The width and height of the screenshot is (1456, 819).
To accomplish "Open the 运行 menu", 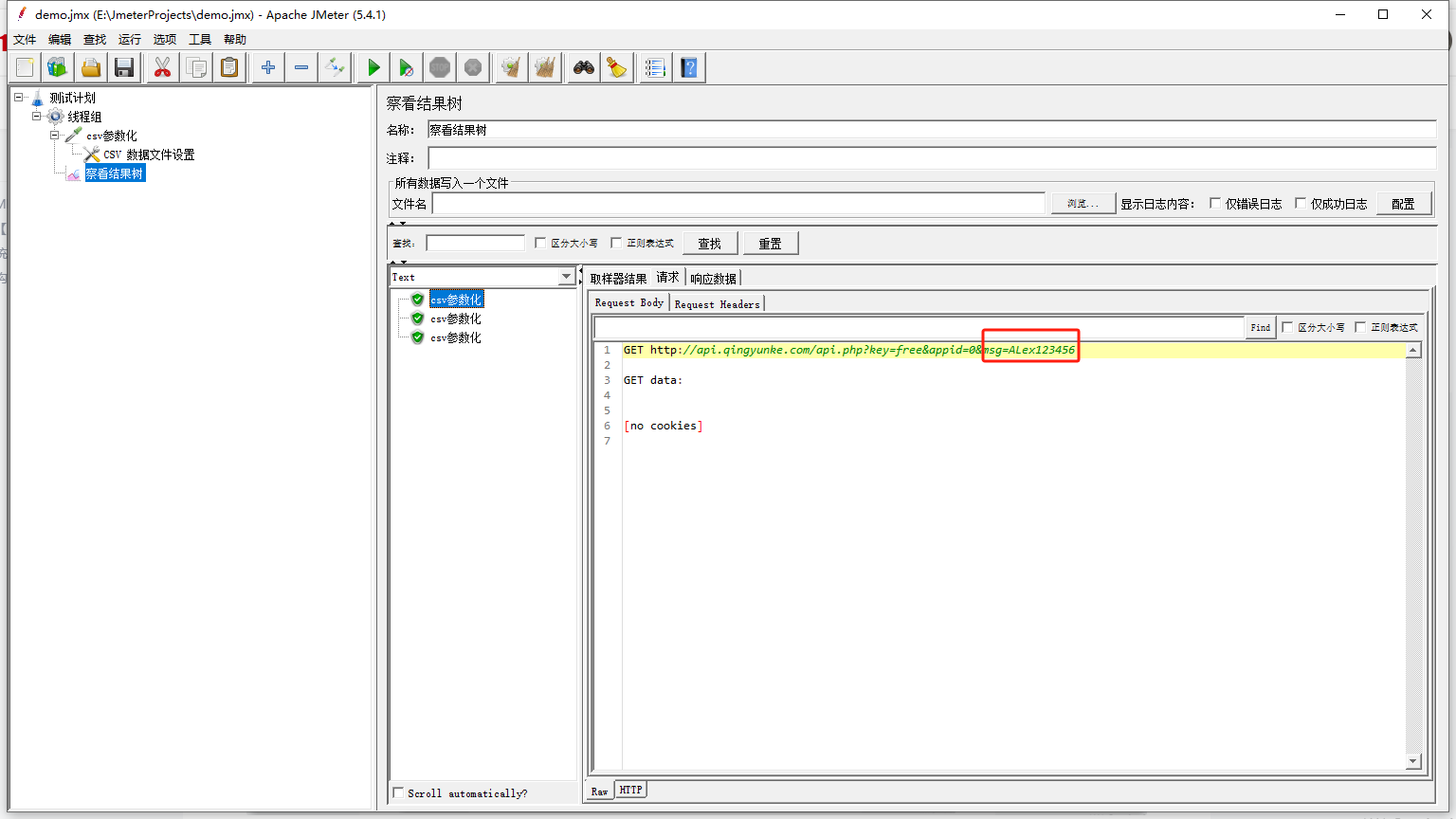I will (x=130, y=39).
